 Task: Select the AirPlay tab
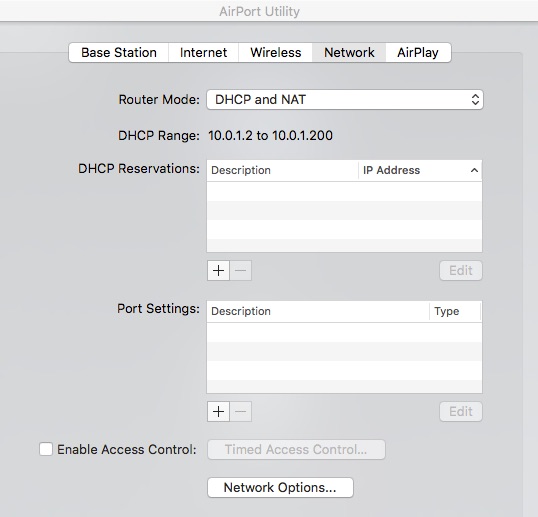pos(418,52)
